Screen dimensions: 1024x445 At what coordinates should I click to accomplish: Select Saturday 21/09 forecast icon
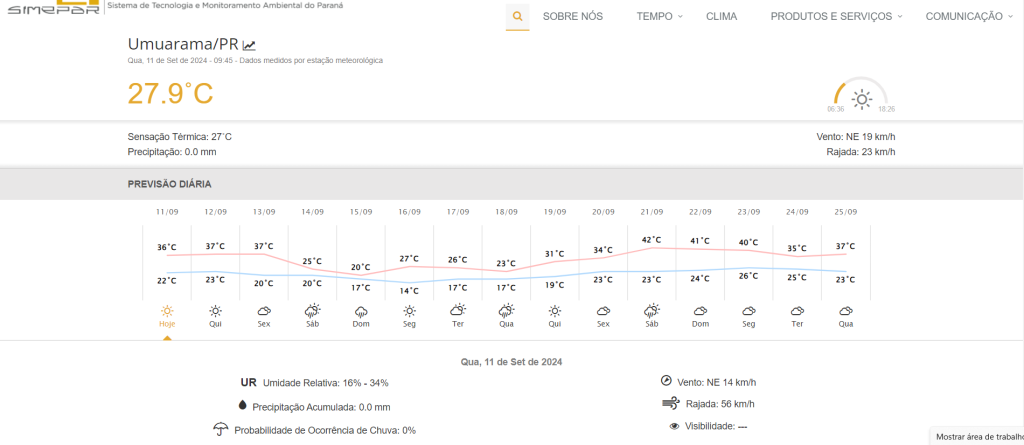[x=652, y=311]
